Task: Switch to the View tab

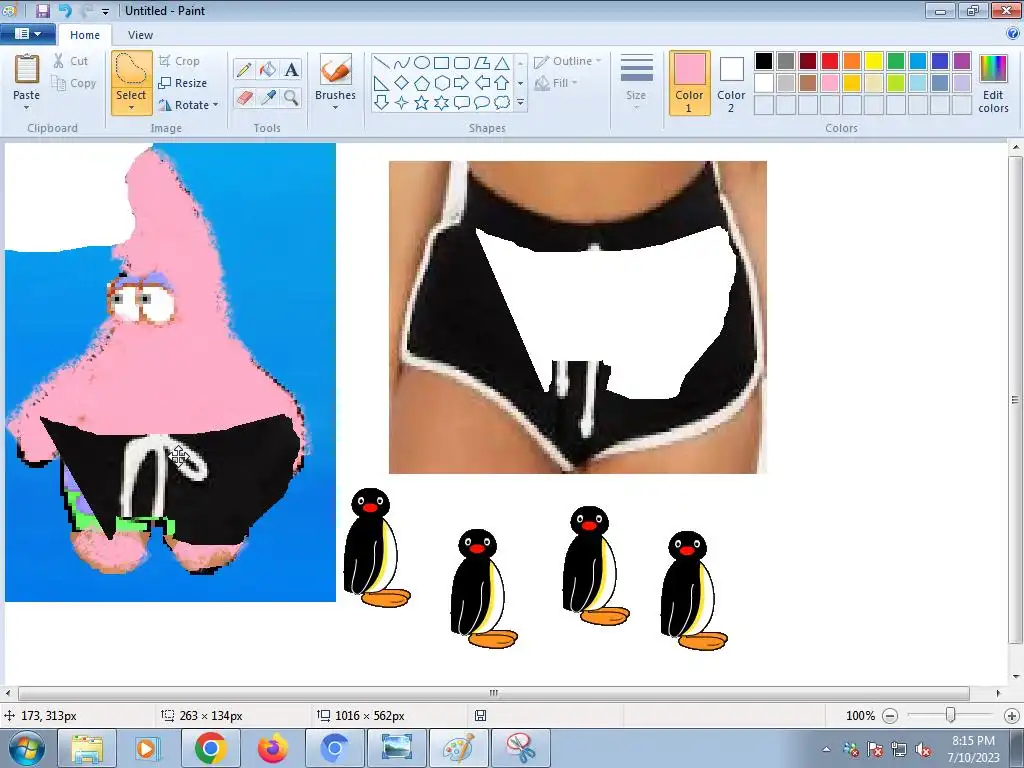Action: (x=140, y=35)
